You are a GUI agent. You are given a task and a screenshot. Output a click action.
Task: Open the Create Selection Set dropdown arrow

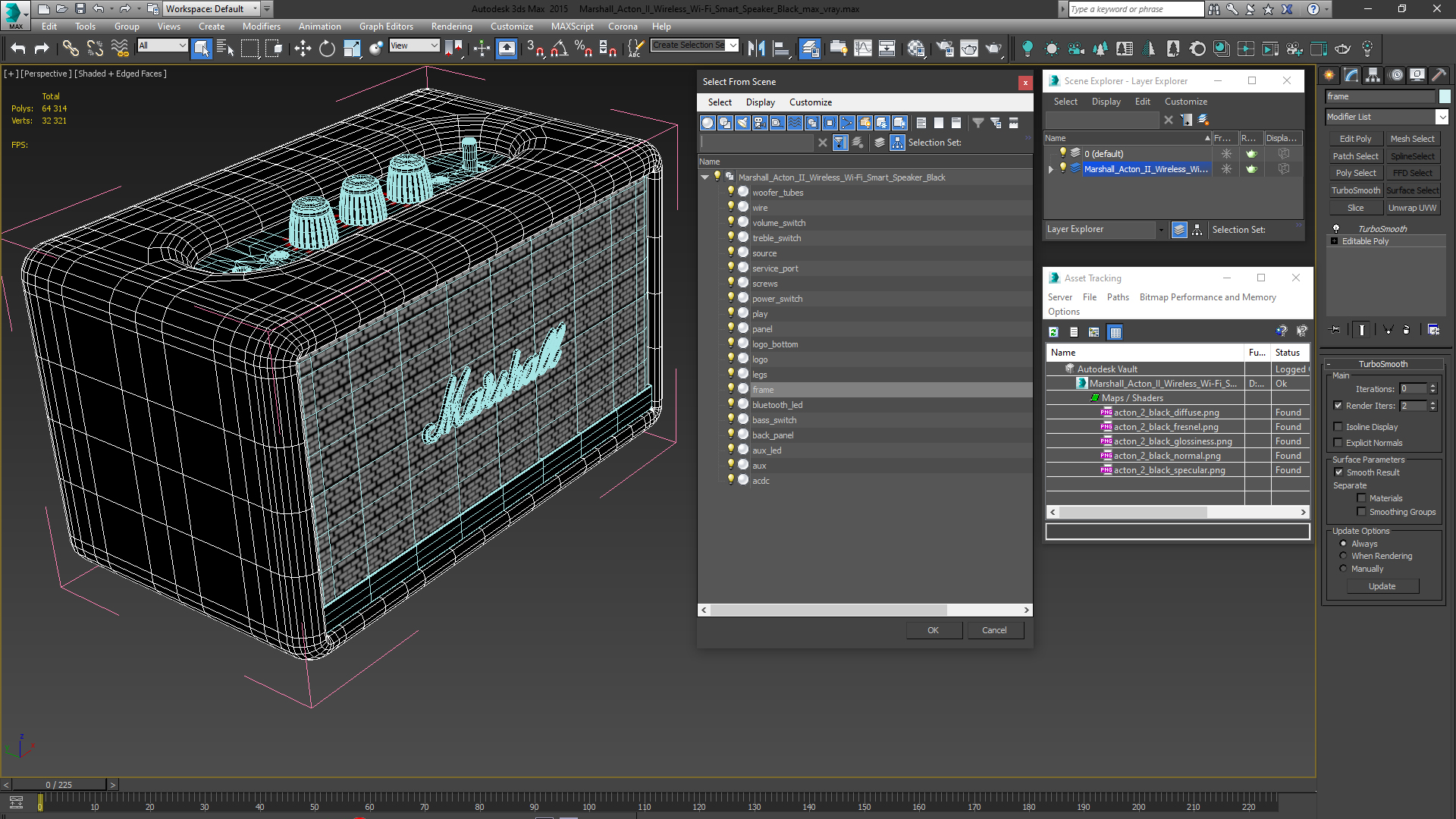point(733,45)
